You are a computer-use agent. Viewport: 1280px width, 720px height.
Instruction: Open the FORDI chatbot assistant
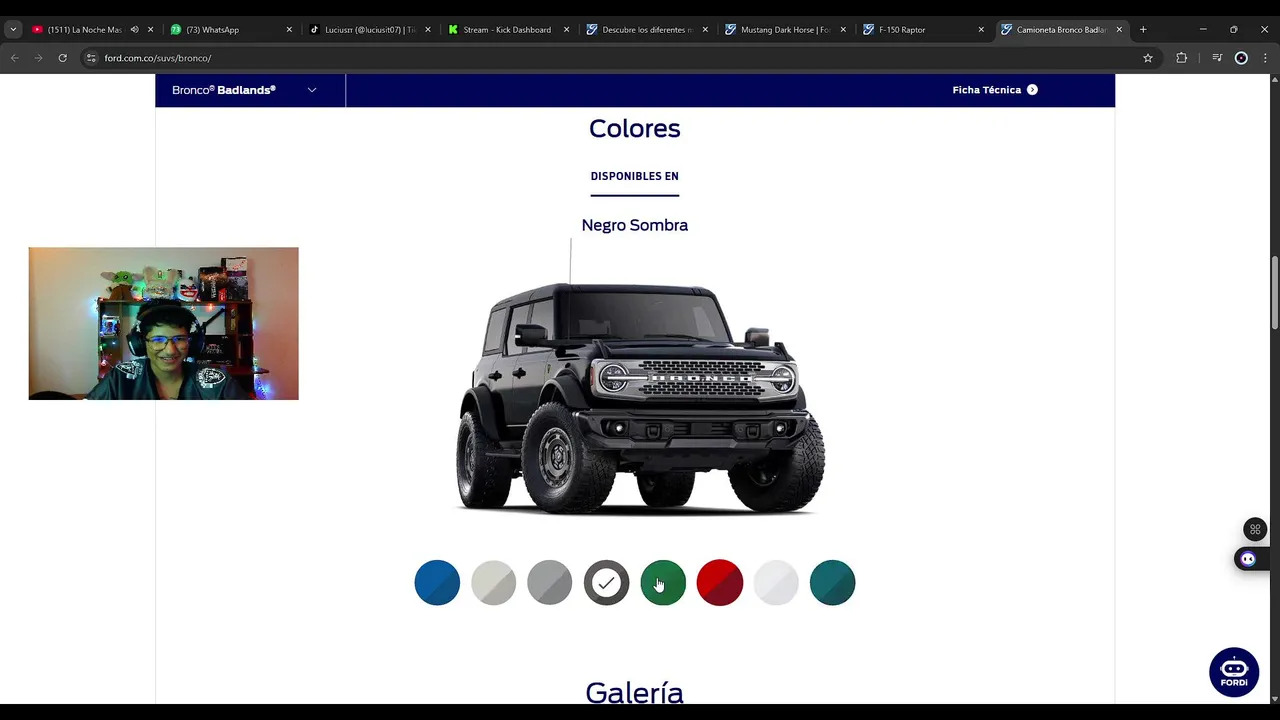[x=1234, y=672]
